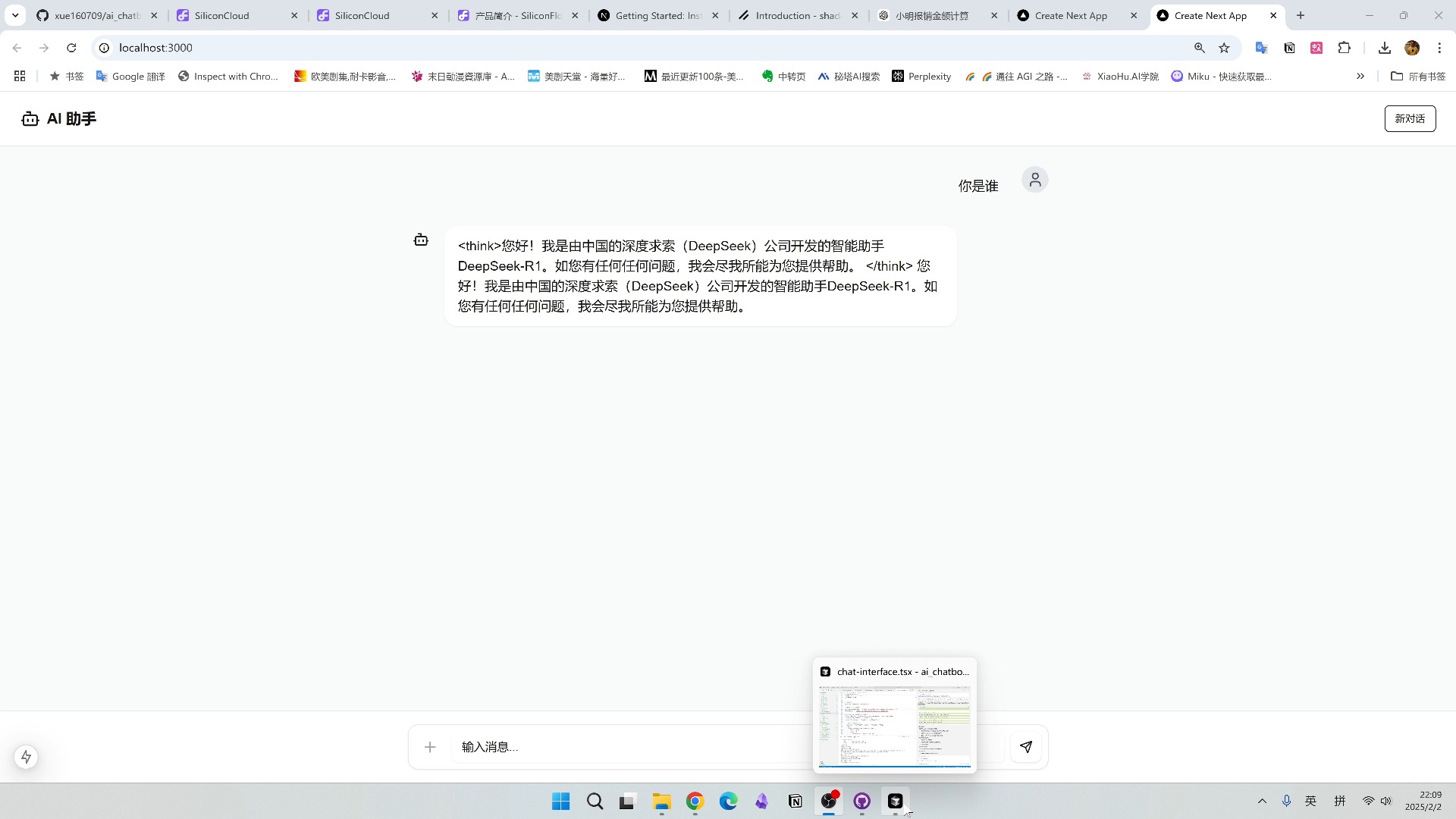Switch to the Getting Started tab
The image size is (1456, 819).
coord(654,15)
